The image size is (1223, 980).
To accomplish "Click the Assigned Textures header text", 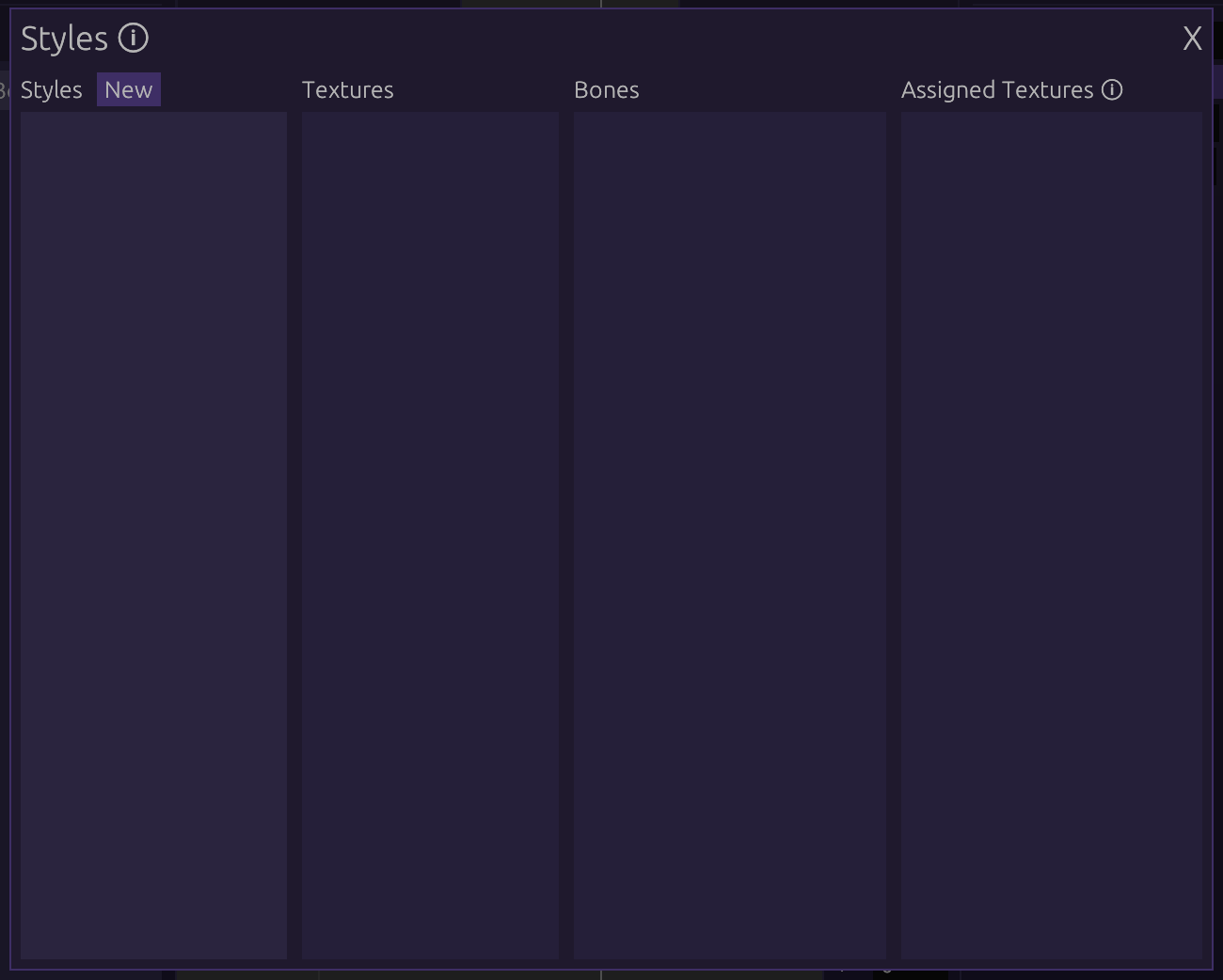I will click(996, 90).
